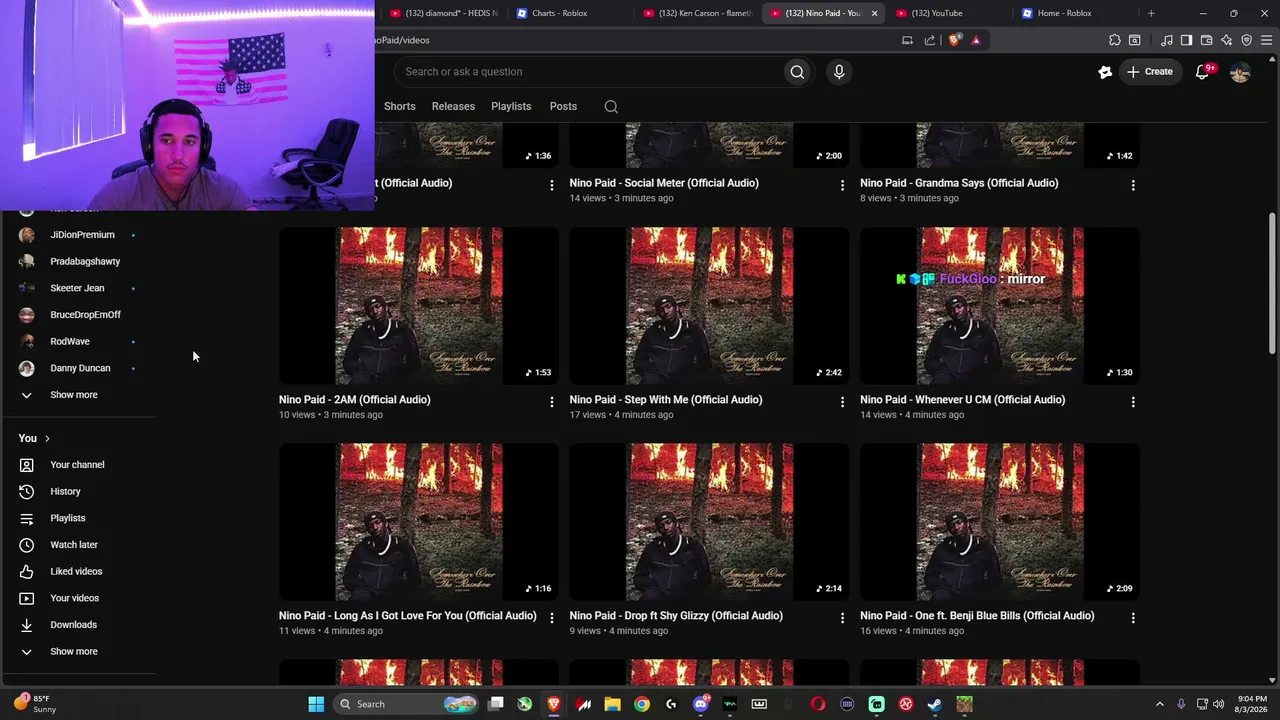The width and height of the screenshot is (1280, 720).
Task: Open the YouTube account avatar menu
Action: click(x=1240, y=72)
